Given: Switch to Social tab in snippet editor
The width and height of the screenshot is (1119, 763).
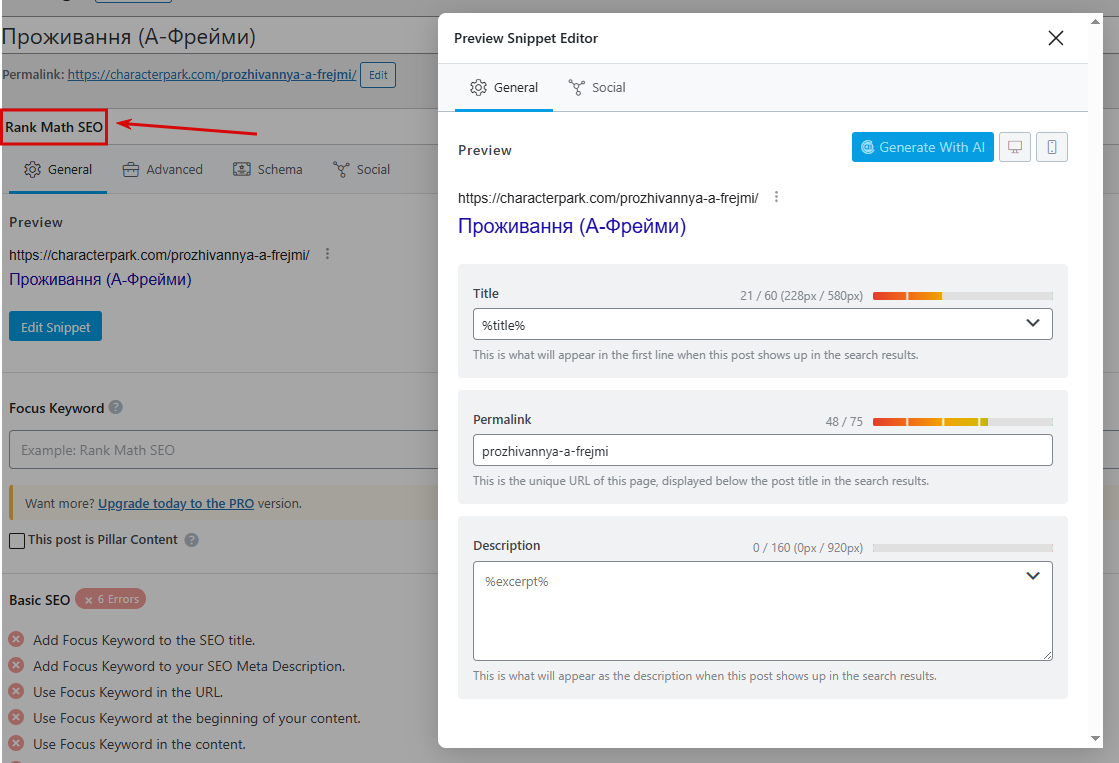Looking at the screenshot, I should click(x=597, y=87).
